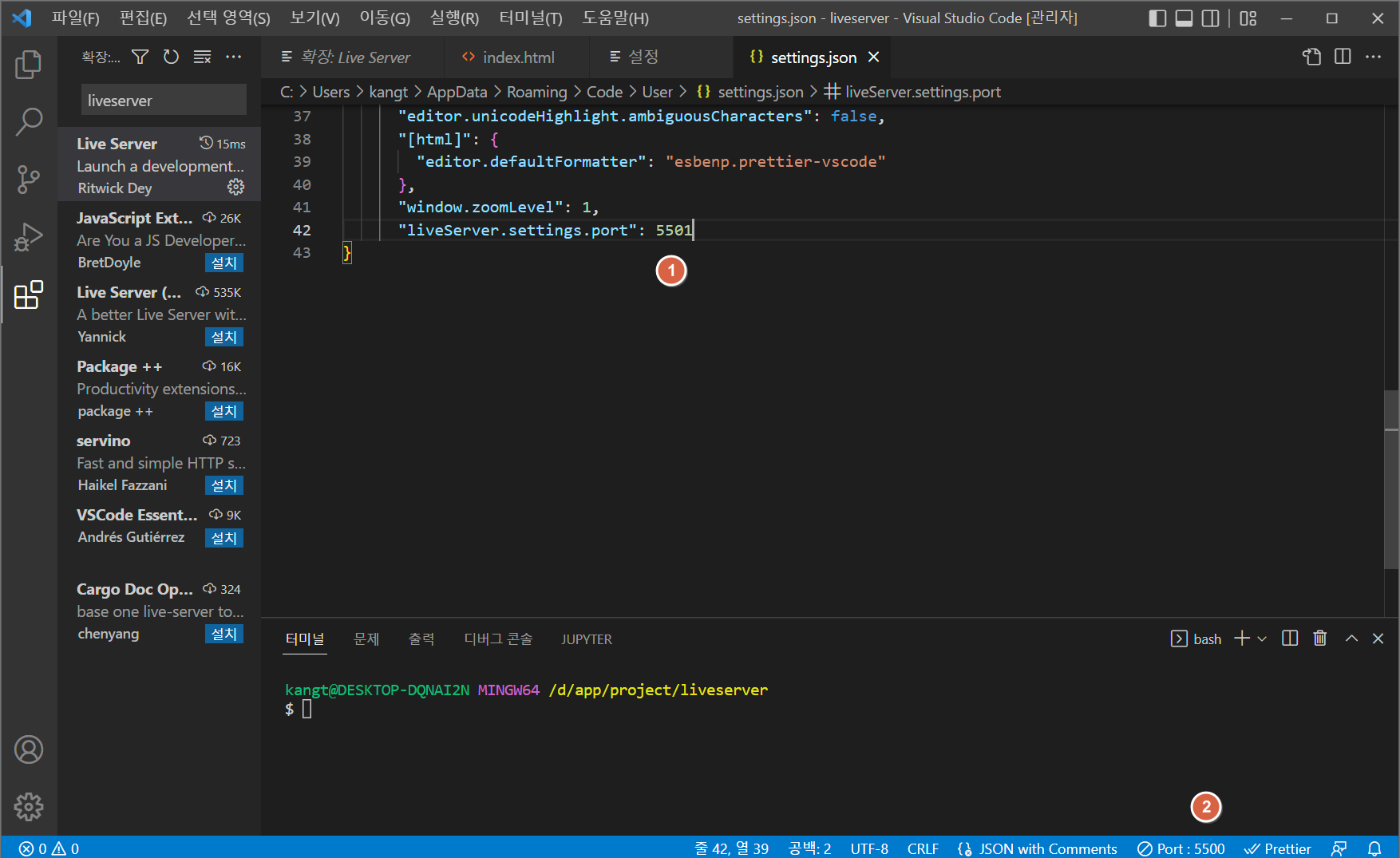
Task: Open the index.html editor tab
Action: [518, 57]
